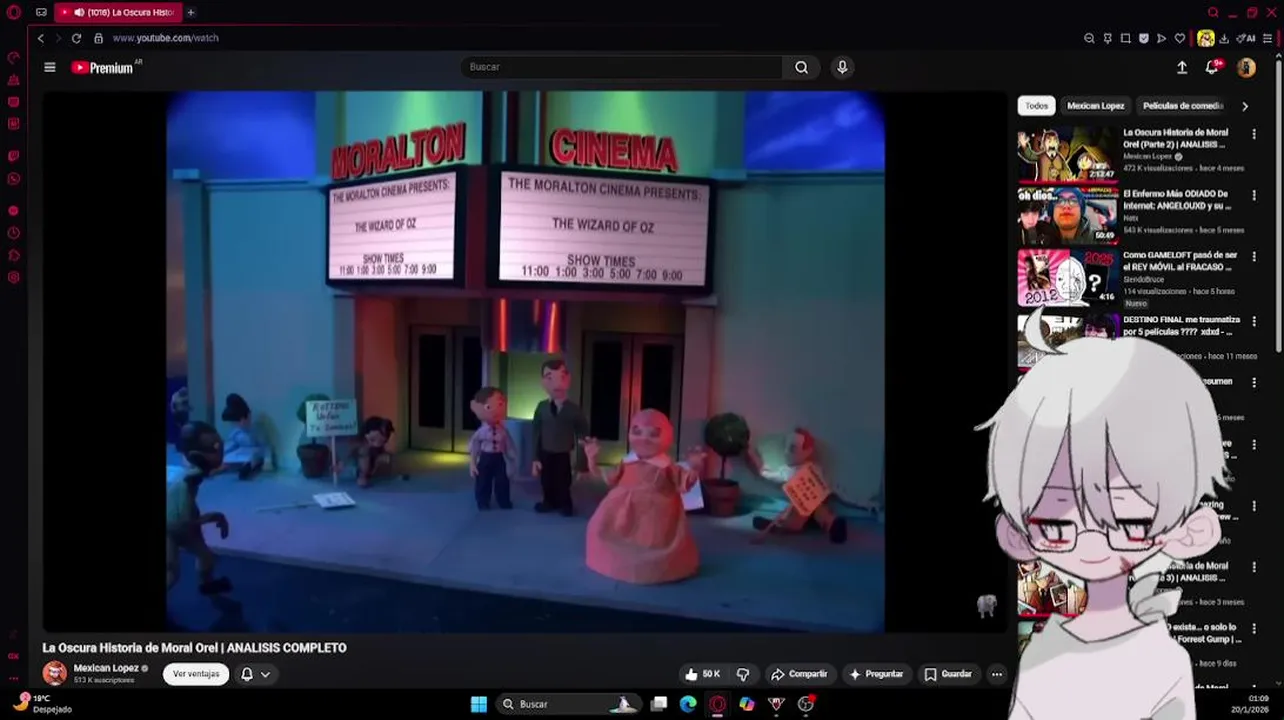Open the WhatsApp sidebar icon
Screen dimensions: 1284x720
(14, 179)
